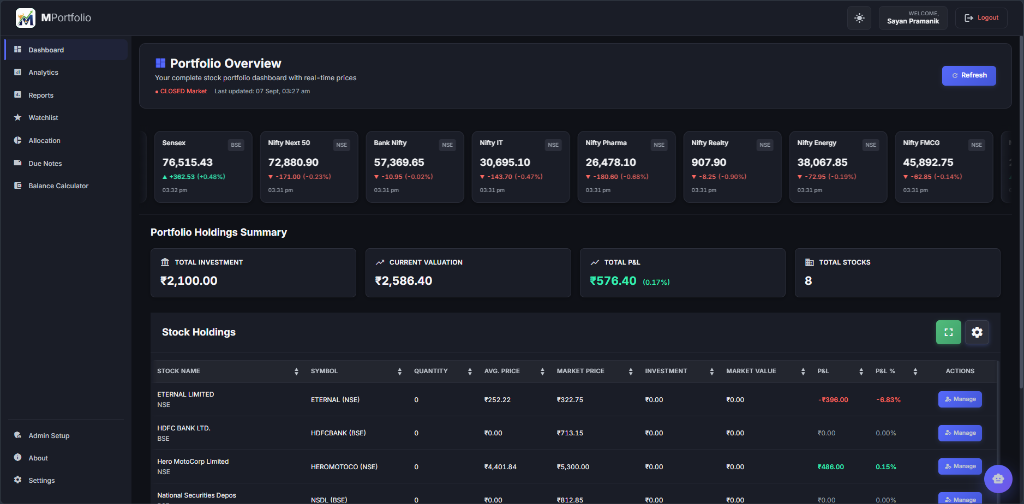
Task: Toggle the light/dark theme sun icon
Action: [x=859, y=18]
